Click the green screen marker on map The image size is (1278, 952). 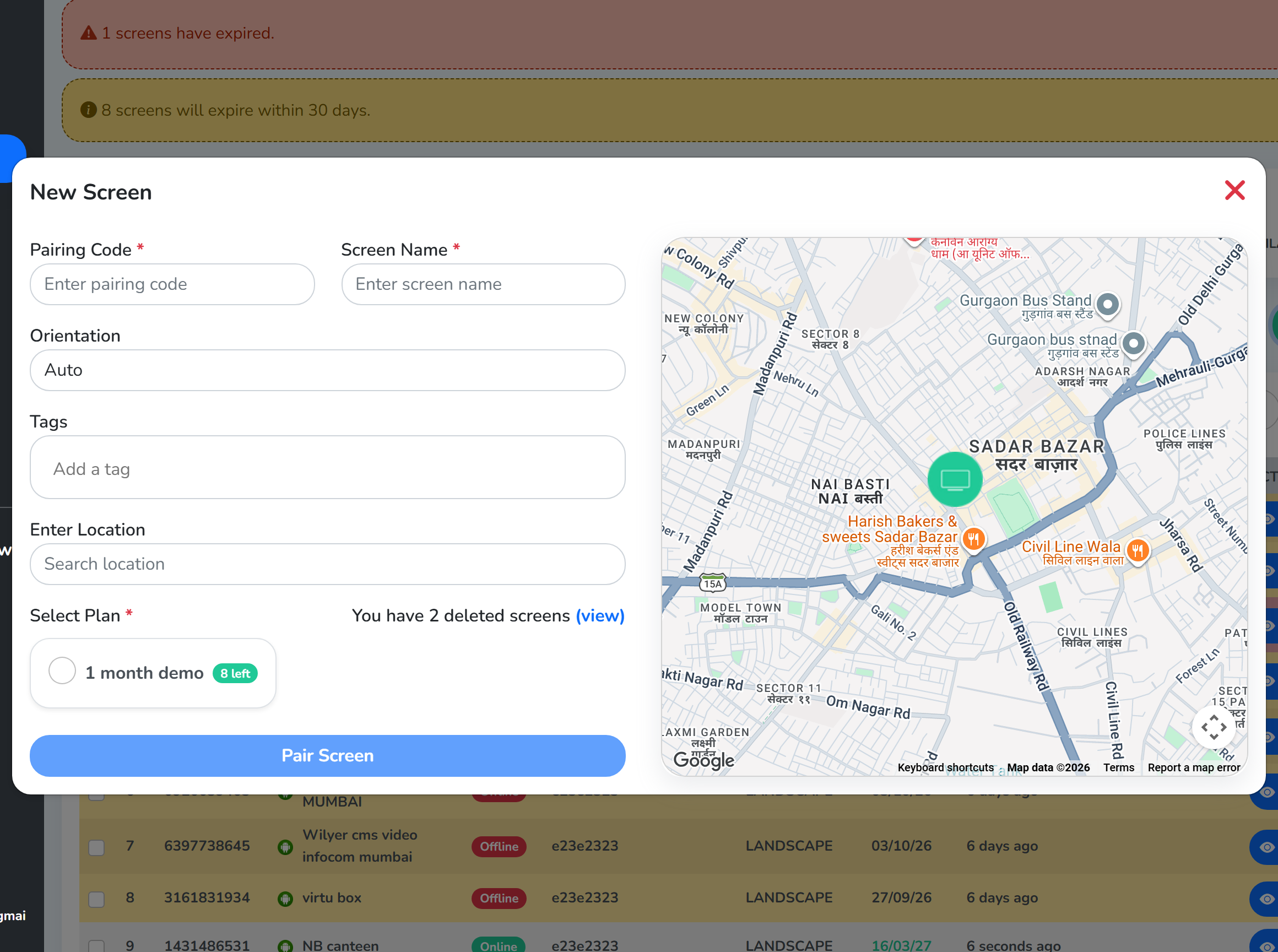pos(955,479)
